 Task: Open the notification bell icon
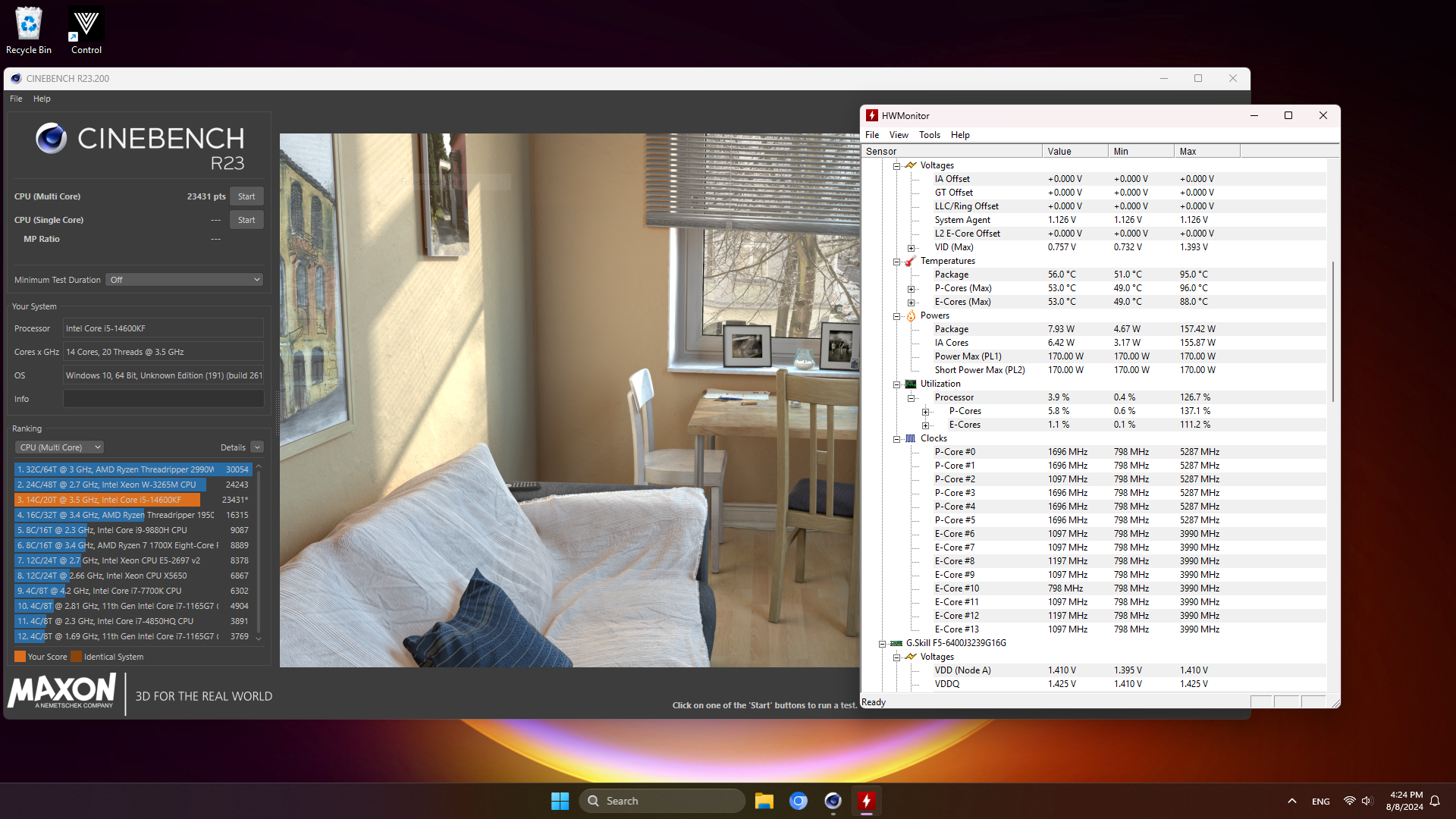pos(1435,801)
